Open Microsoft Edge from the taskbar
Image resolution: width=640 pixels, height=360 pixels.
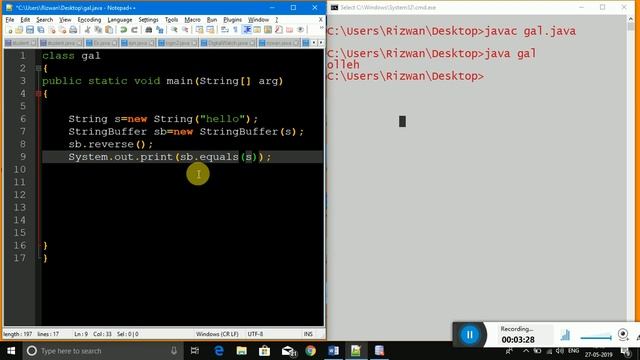coord(219,351)
